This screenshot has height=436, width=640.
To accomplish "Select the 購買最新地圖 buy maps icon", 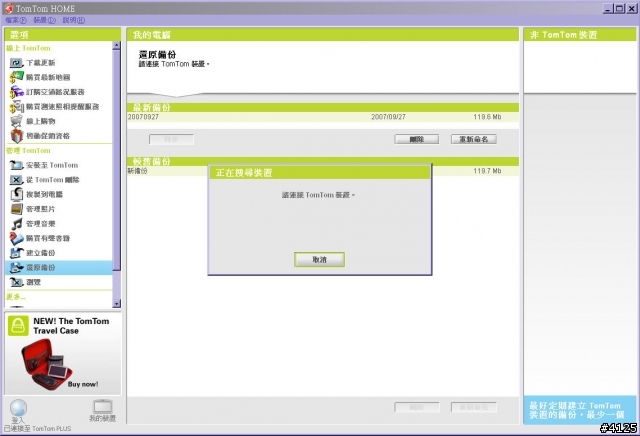I will (16, 77).
